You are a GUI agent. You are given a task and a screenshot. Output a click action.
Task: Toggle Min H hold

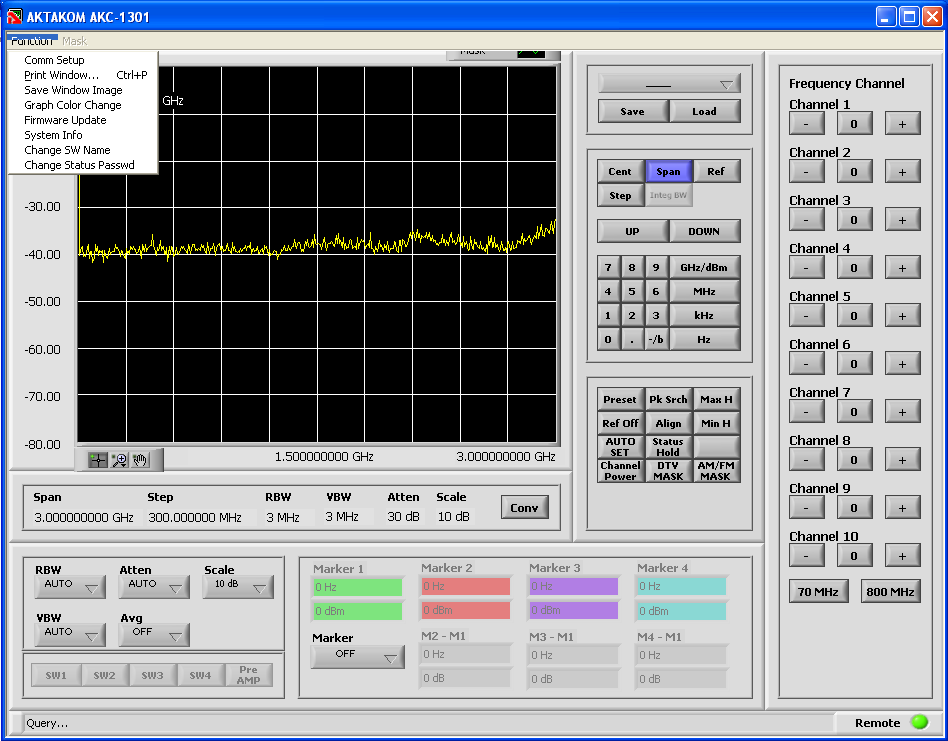(716, 424)
